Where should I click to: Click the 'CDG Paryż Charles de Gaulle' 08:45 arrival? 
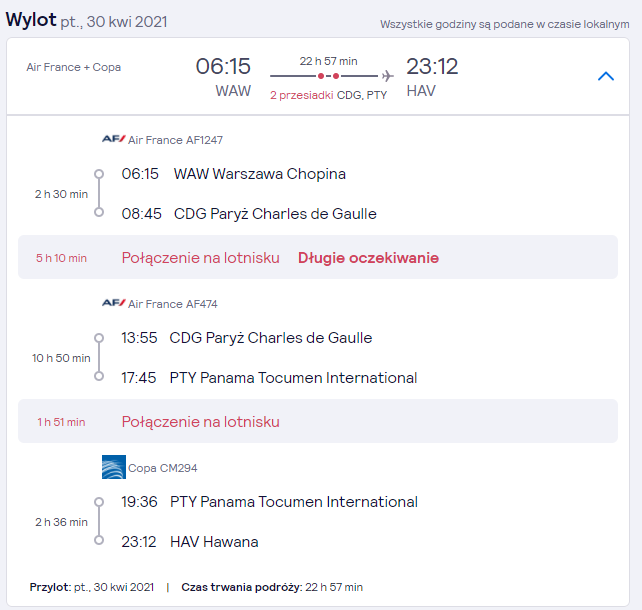[x=275, y=214]
